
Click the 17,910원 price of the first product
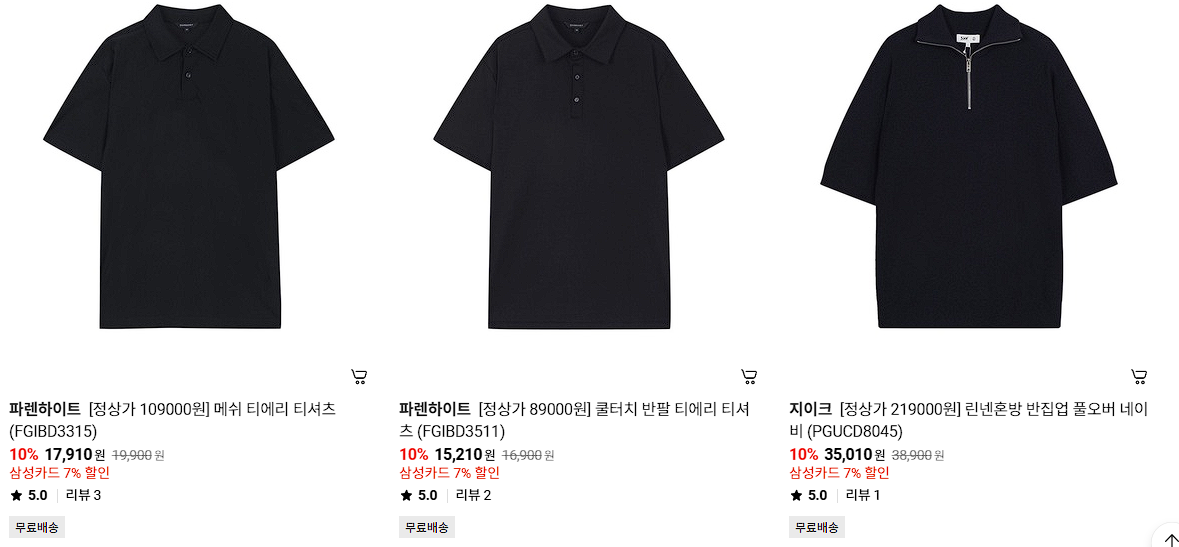(75, 454)
